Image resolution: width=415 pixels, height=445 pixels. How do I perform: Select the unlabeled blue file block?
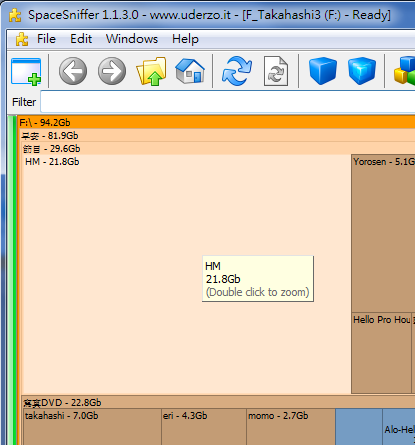(359, 427)
